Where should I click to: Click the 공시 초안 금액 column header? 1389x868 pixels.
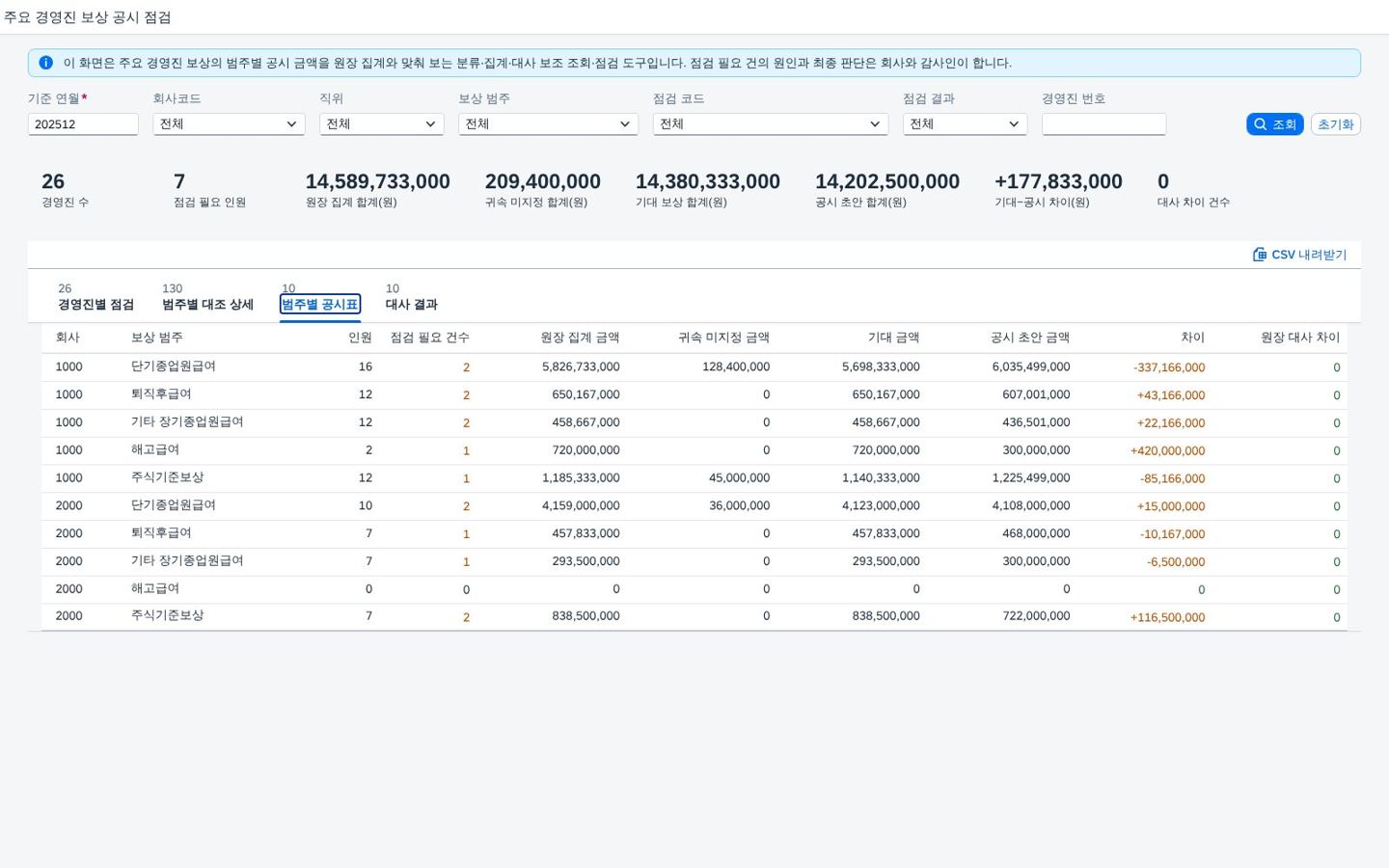click(x=1030, y=338)
